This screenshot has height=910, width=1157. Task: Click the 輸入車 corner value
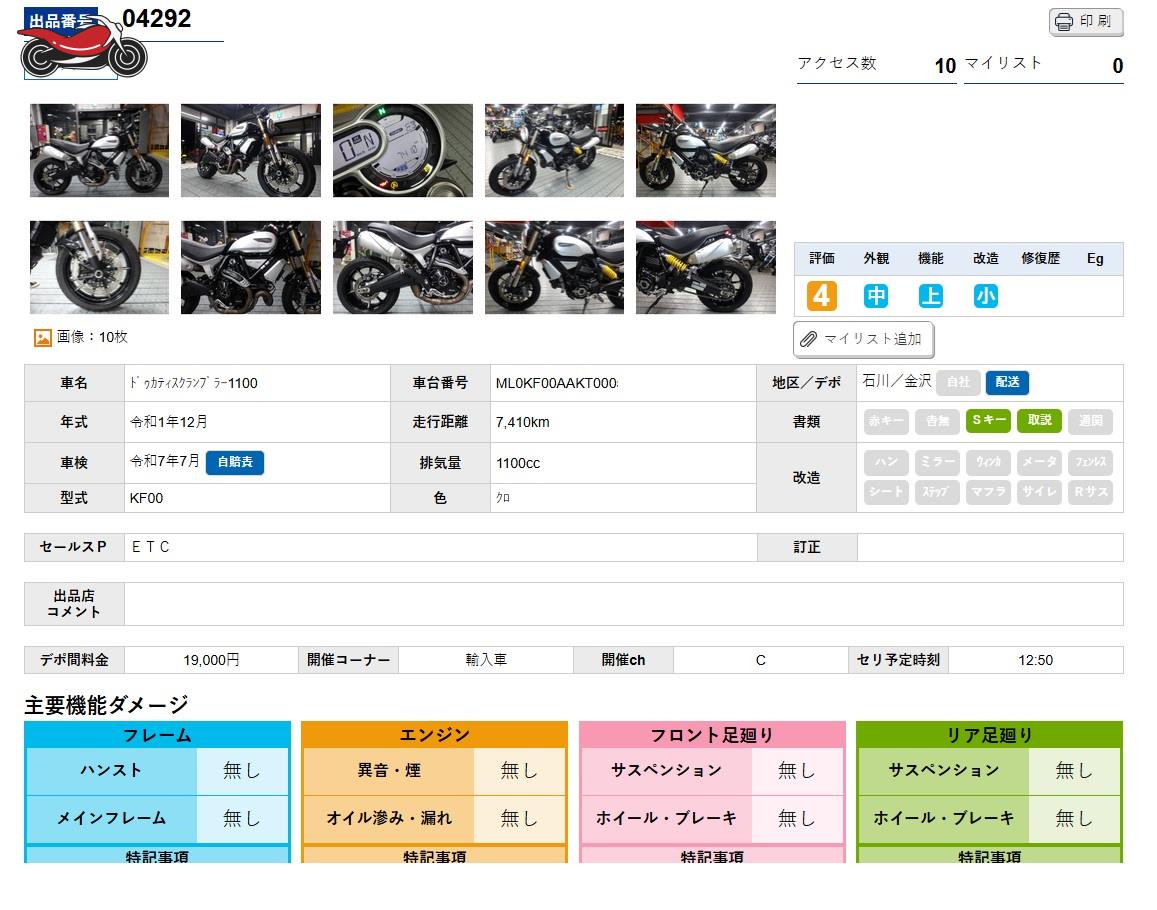click(486, 660)
